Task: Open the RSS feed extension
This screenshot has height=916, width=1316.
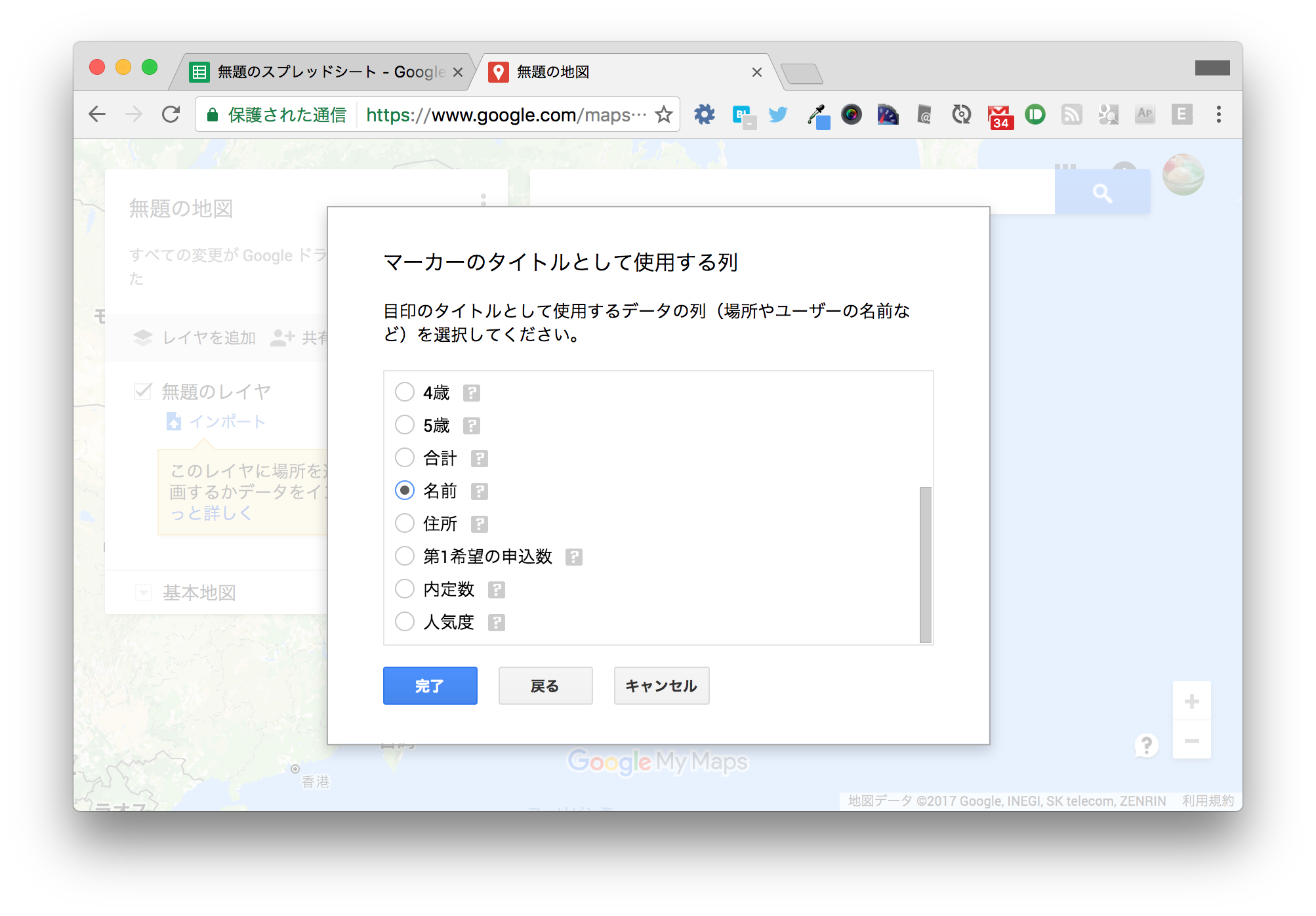Action: pyautogui.click(x=1072, y=115)
